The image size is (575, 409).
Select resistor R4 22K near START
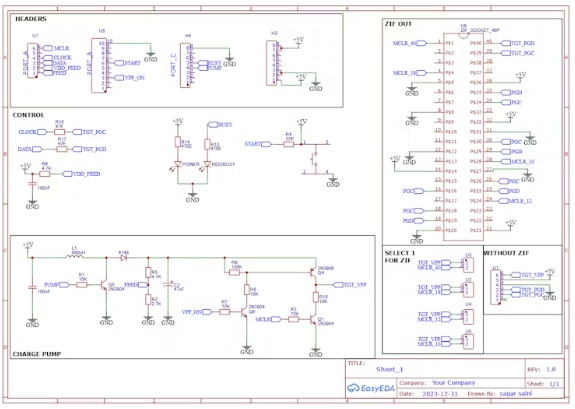coord(289,144)
